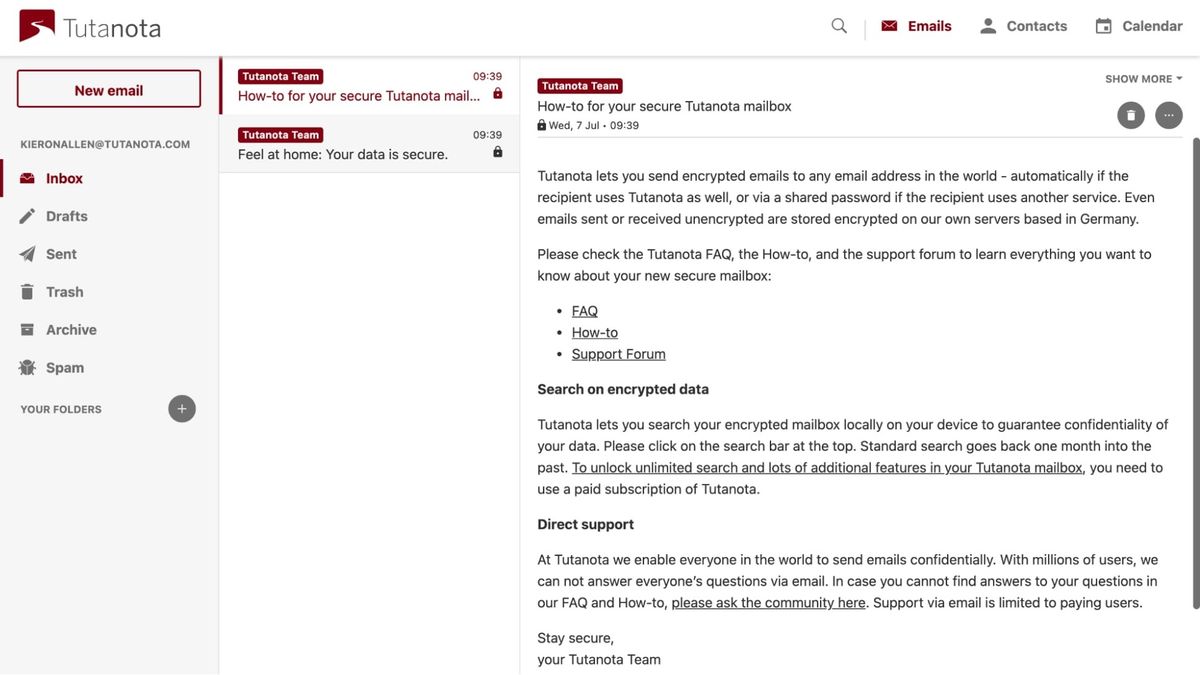Select the Drafts pencil icon
This screenshot has width=1200, height=675.
tap(27, 214)
